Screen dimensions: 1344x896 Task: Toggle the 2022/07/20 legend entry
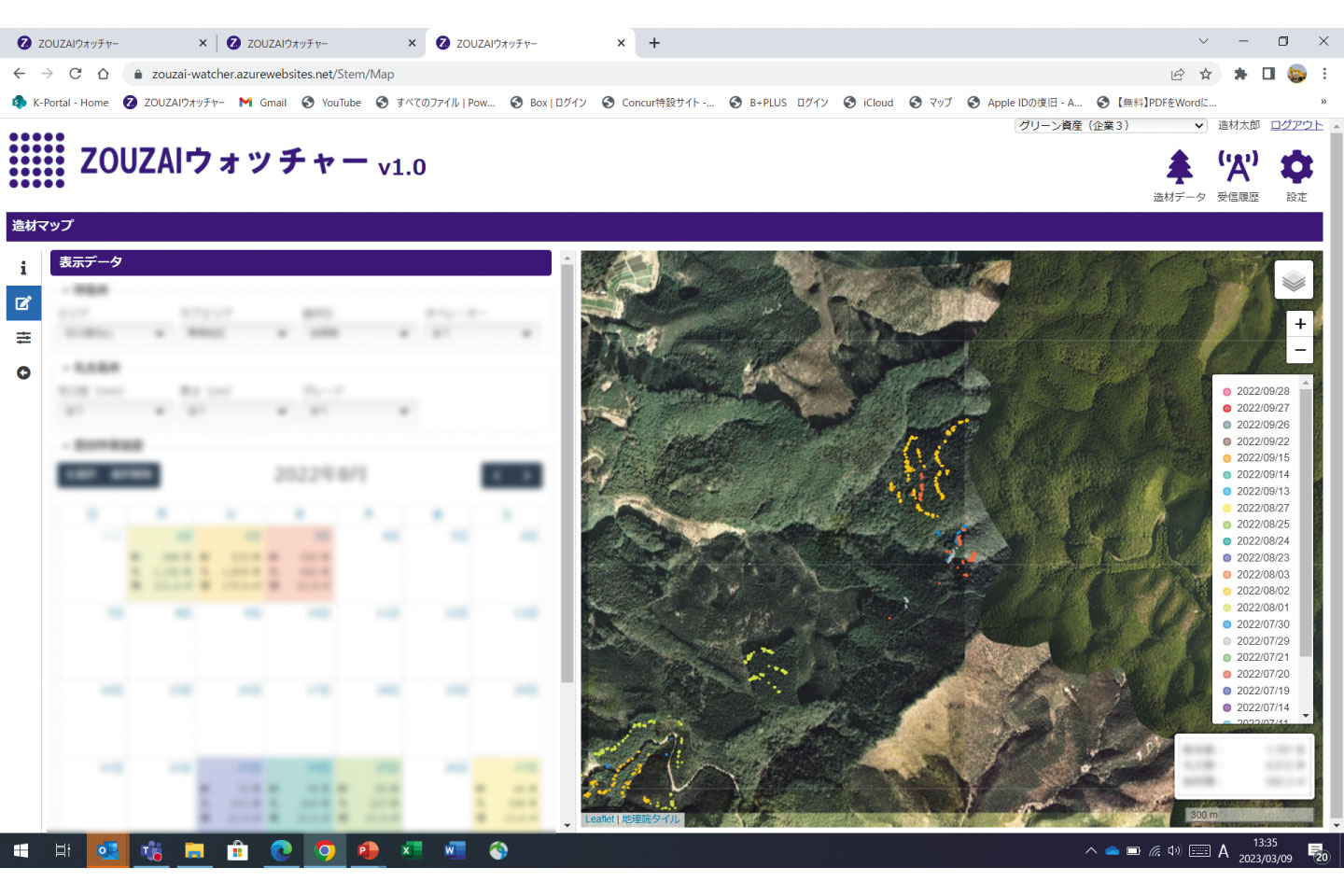point(1262,674)
